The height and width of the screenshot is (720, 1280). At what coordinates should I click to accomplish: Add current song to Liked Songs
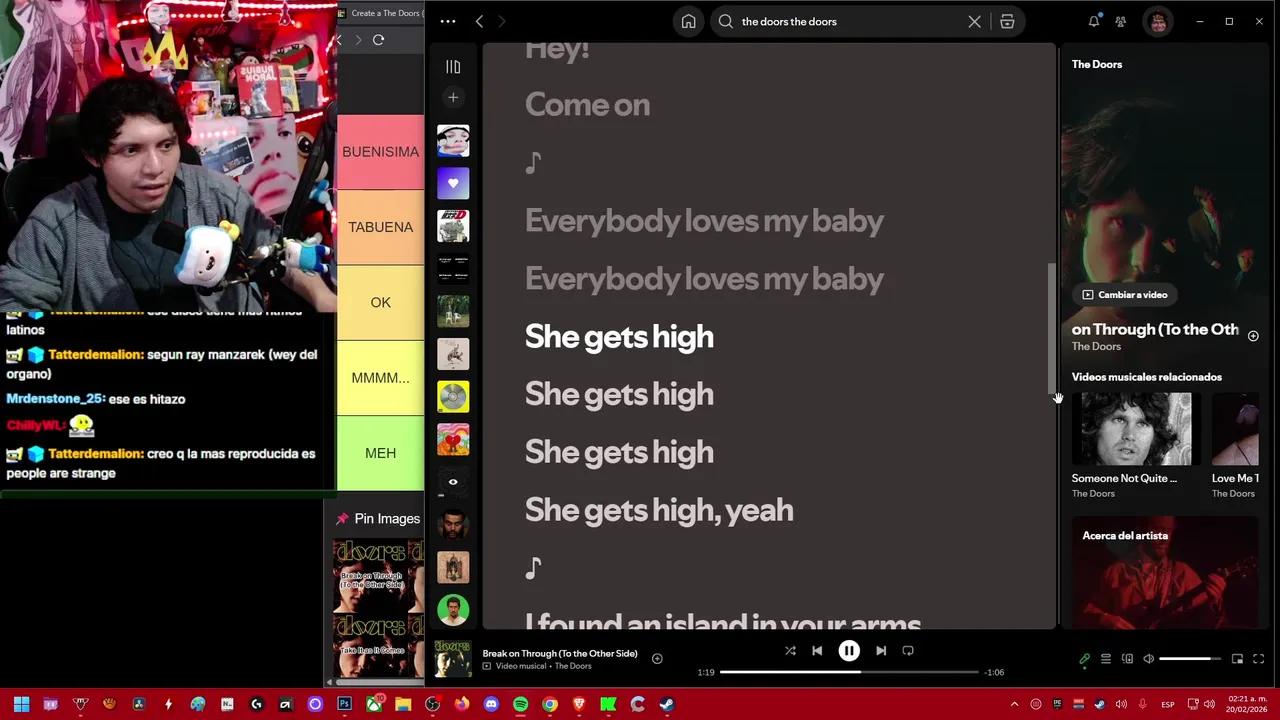[657, 658]
